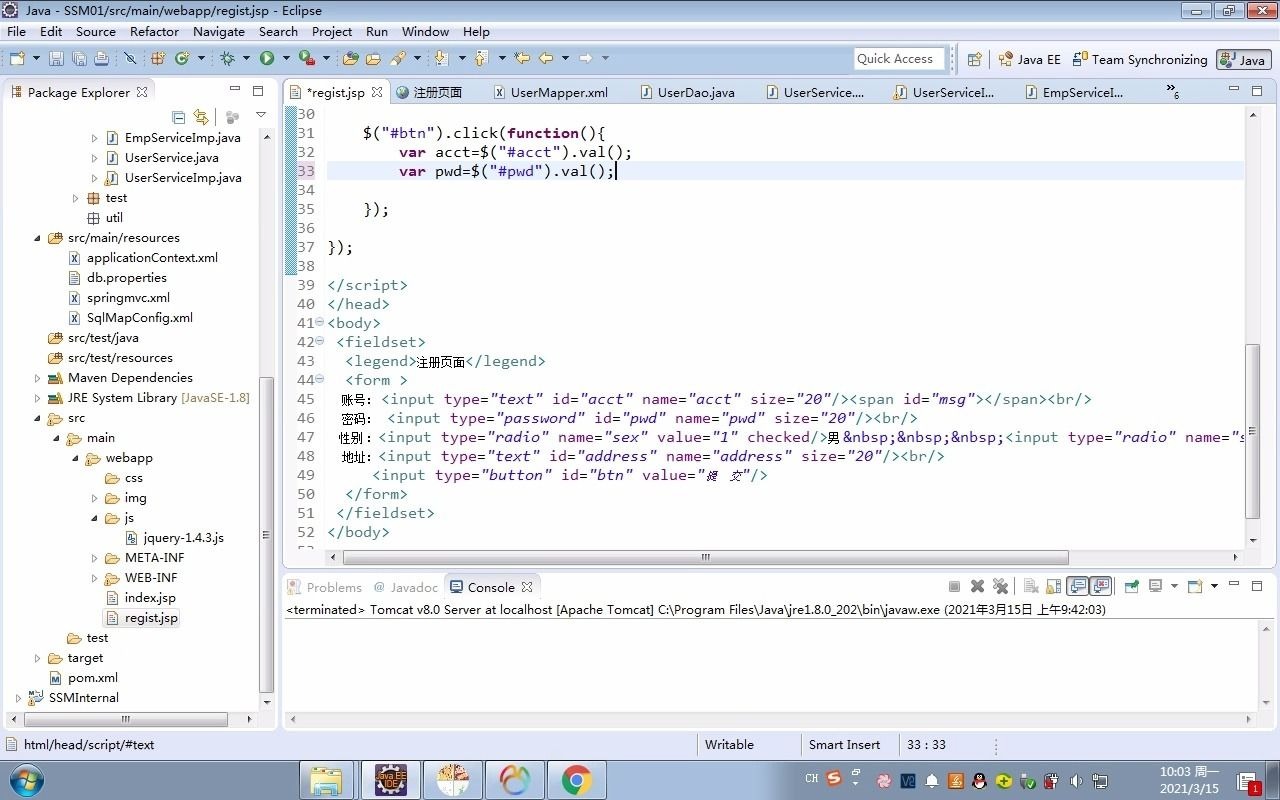This screenshot has height=800, width=1280.
Task: Open the Open Console dropdown arrow
Action: click(1214, 586)
